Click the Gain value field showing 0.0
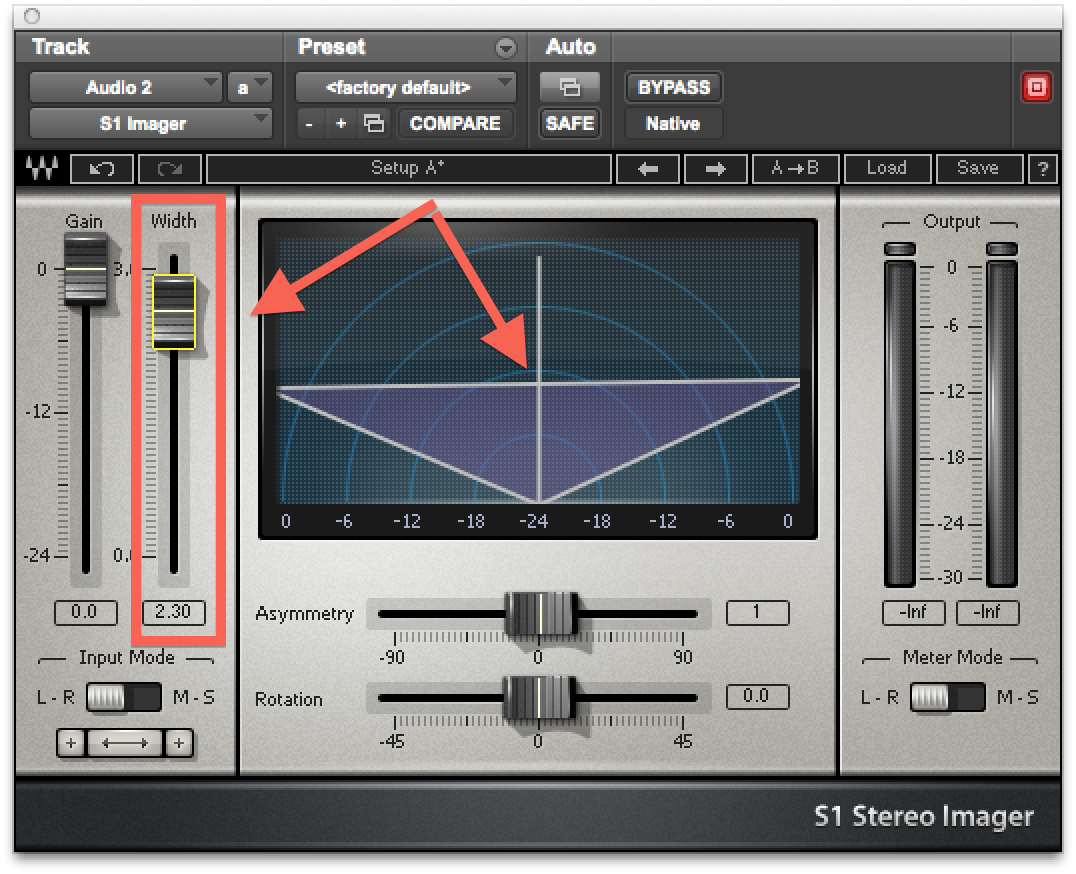Viewport: 1076px width, 874px height. coord(86,613)
